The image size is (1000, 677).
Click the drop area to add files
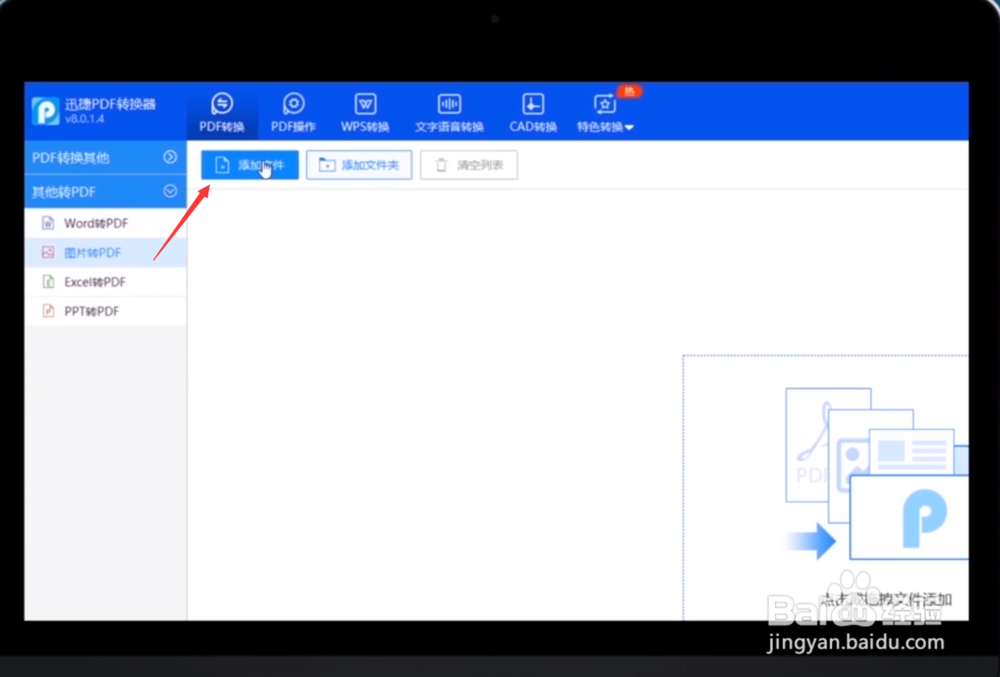coord(825,488)
